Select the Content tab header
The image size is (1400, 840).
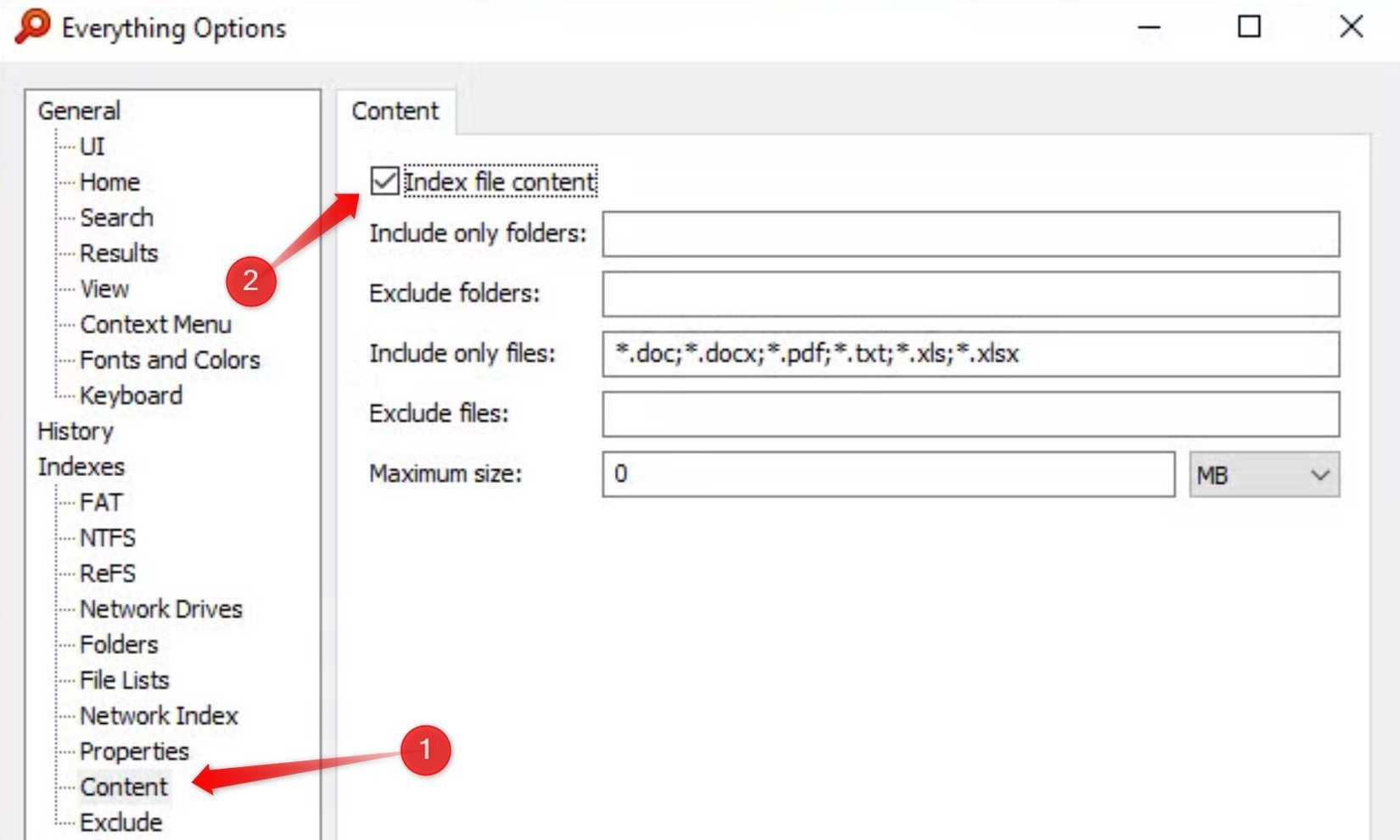click(x=395, y=111)
